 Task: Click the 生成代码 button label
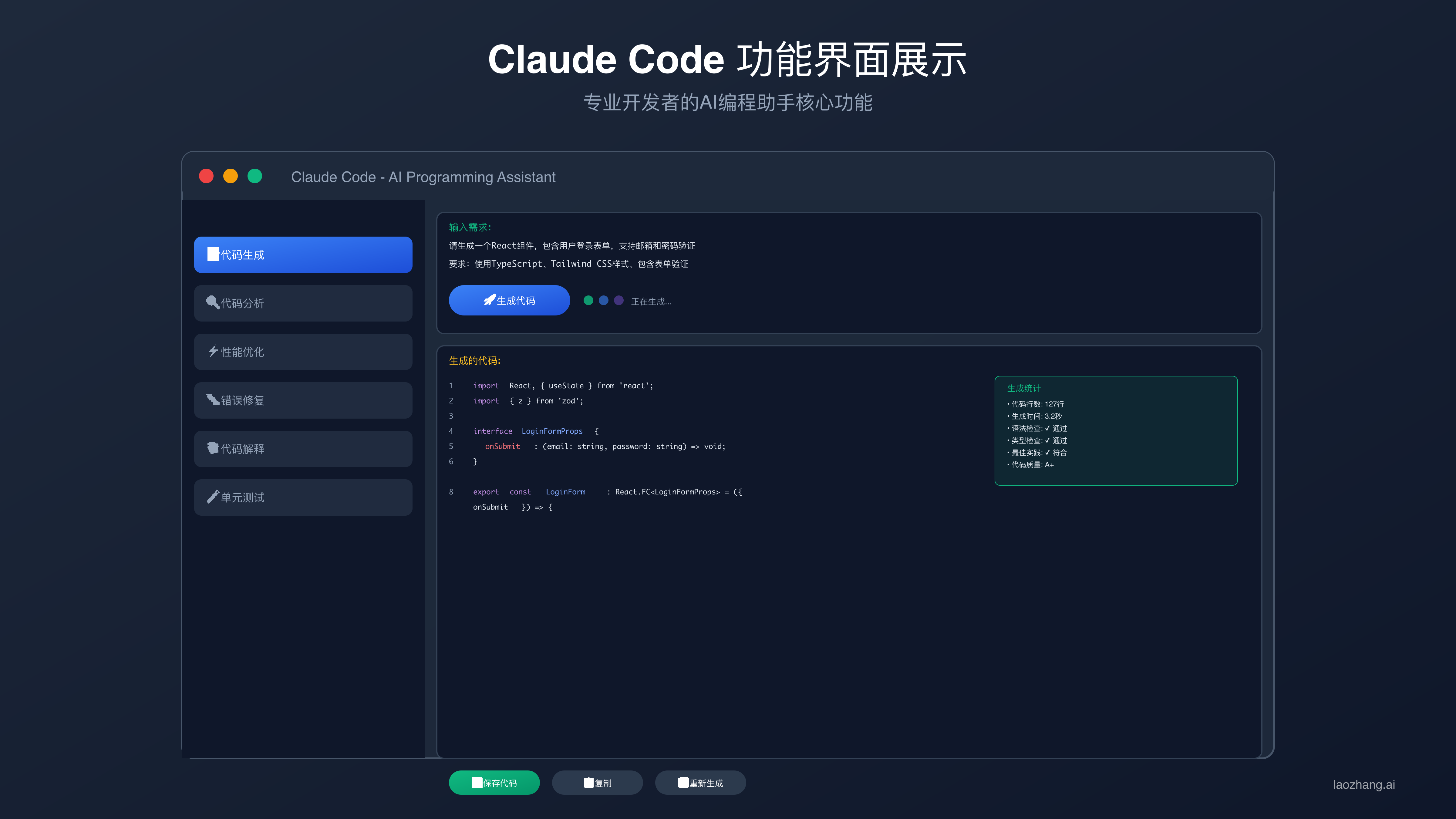pyautogui.click(x=516, y=301)
